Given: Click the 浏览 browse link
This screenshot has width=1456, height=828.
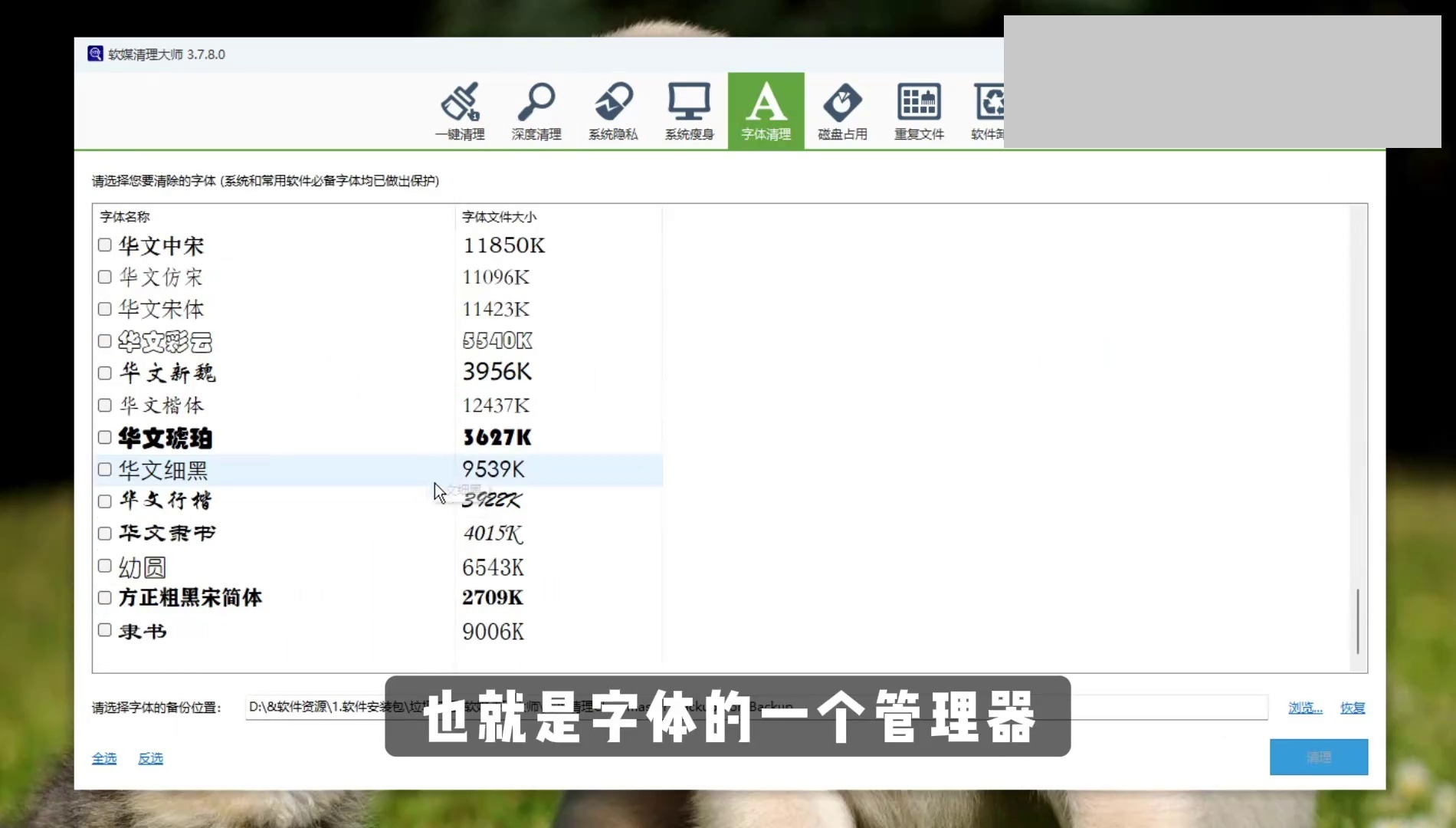Looking at the screenshot, I should point(1305,708).
